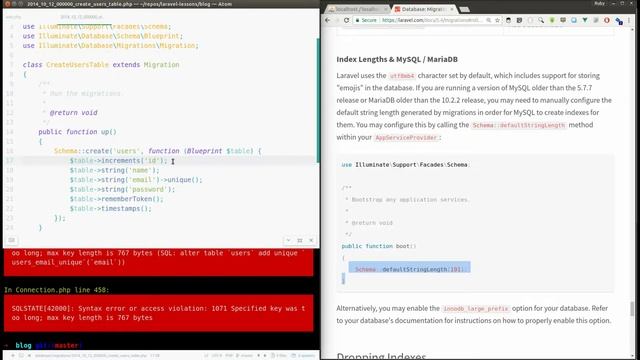Click the dark blue extension icon
The image size is (640, 360).
(x=619, y=21)
